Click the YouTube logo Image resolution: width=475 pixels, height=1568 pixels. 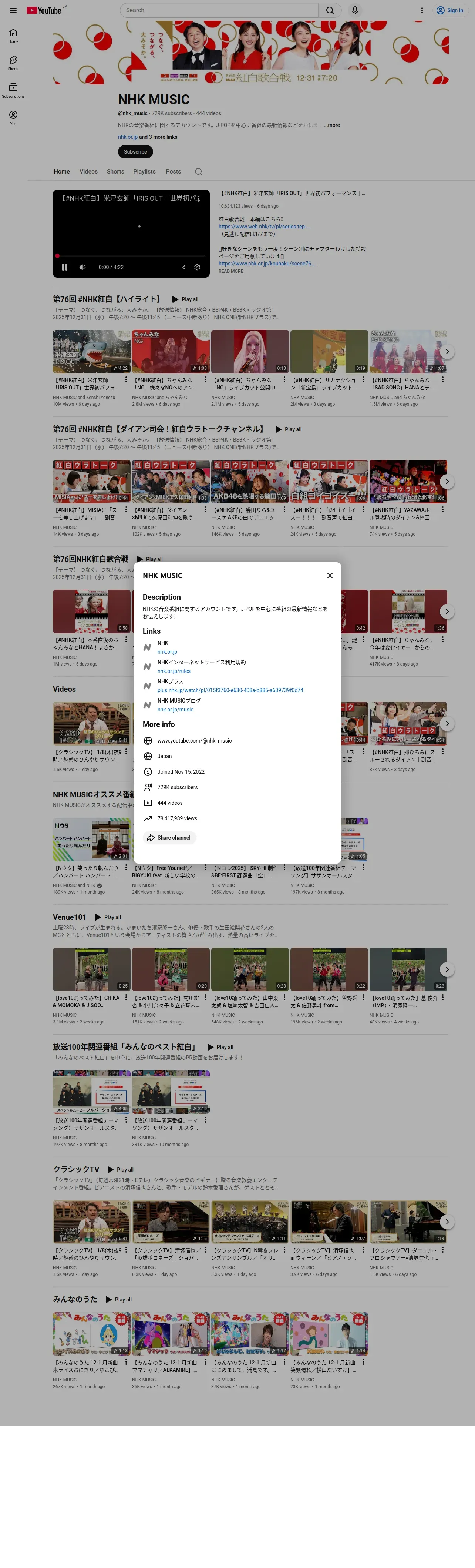(x=44, y=10)
